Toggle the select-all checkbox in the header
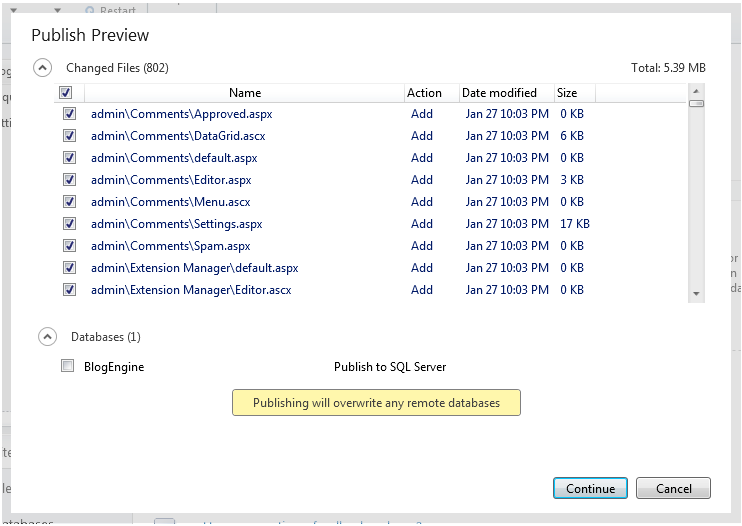The image size is (742, 526). click(x=66, y=92)
